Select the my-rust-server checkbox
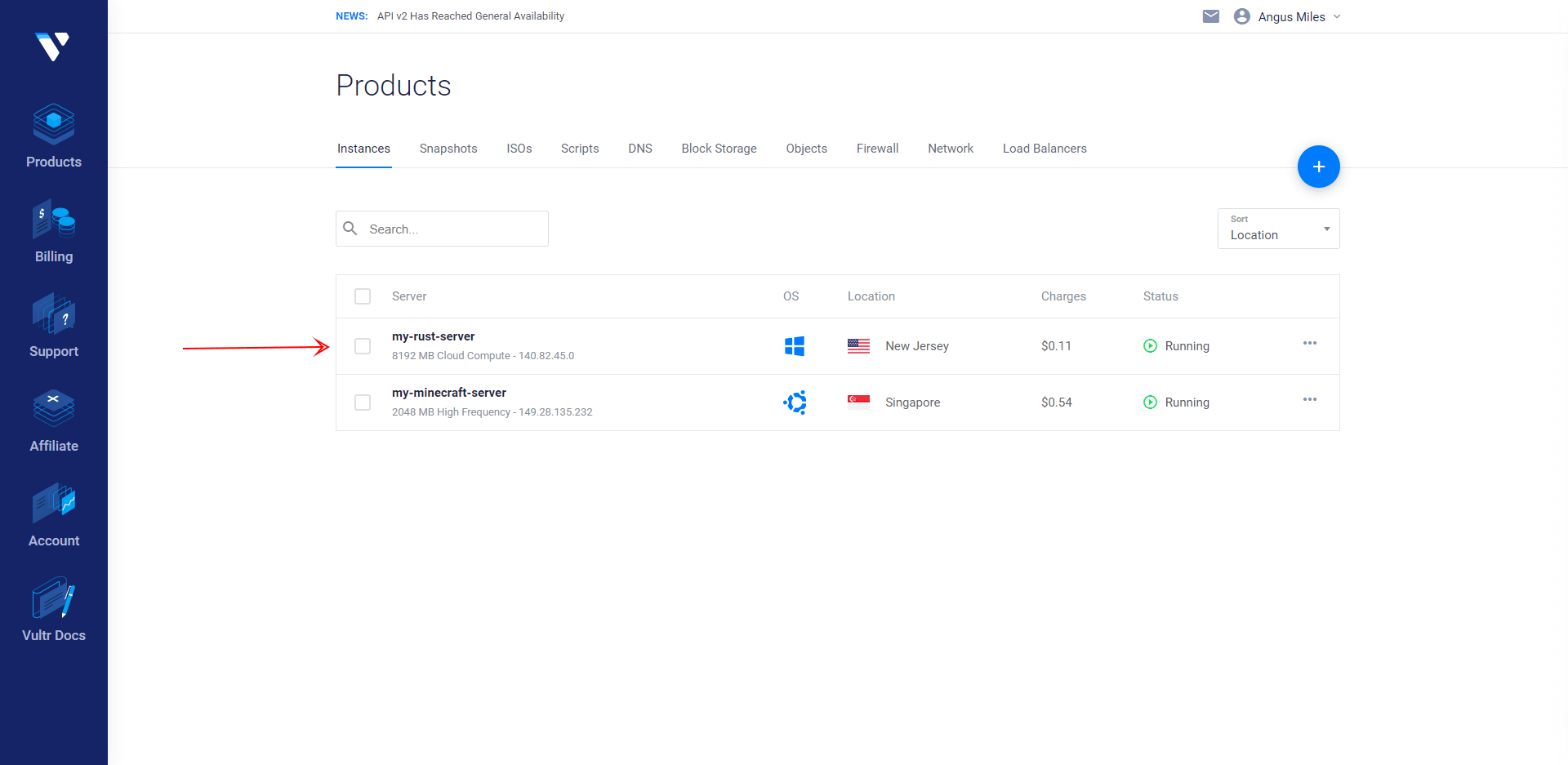The image size is (1568, 765). [363, 346]
